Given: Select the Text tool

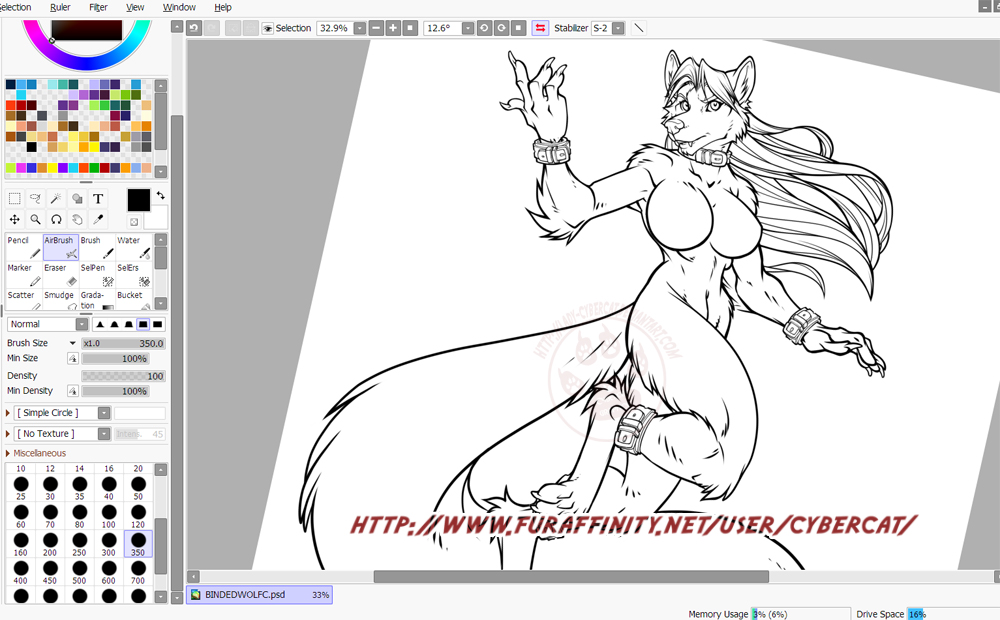Looking at the screenshot, I should [x=98, y=199].
